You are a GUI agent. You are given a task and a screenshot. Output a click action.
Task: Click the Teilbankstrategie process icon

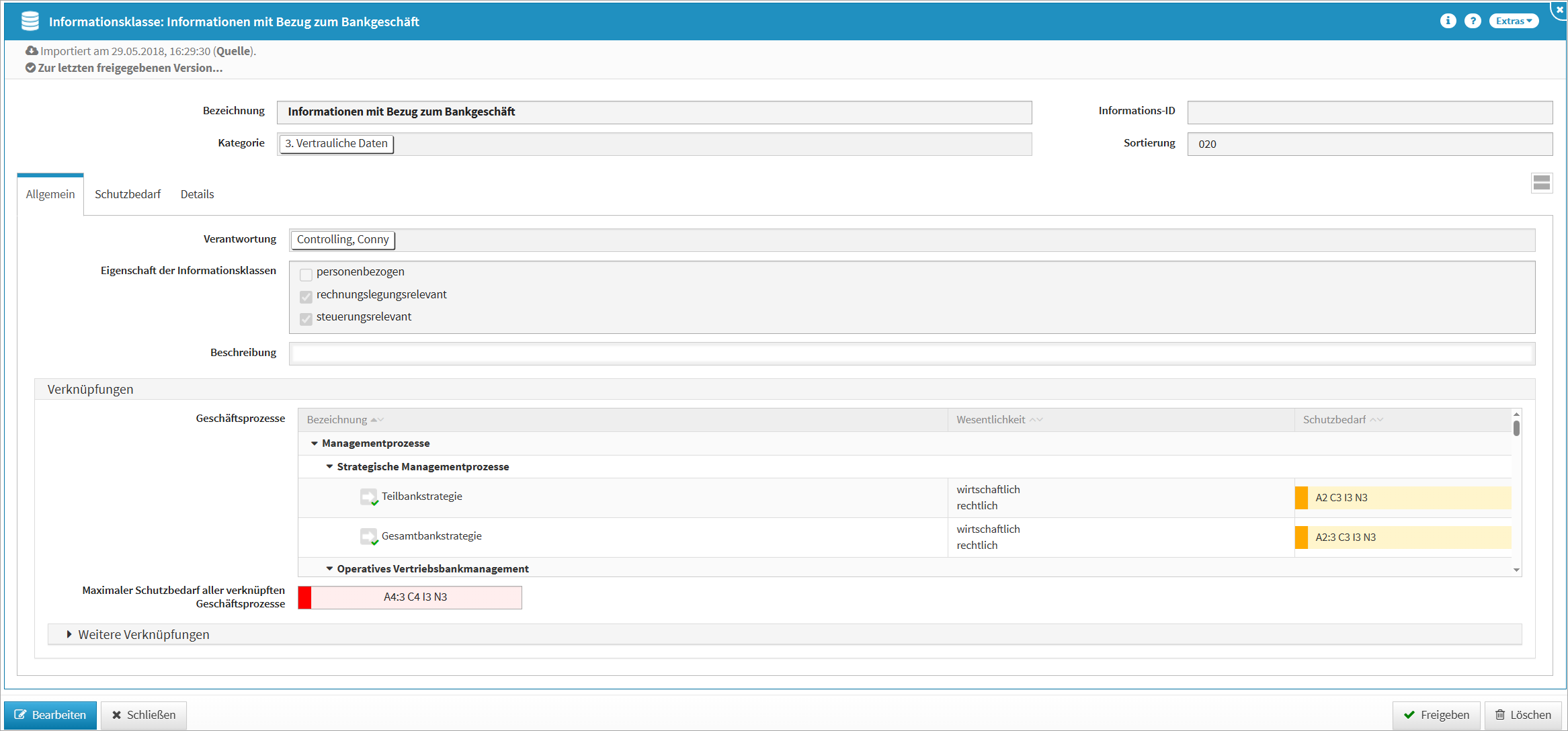(368, 497)
